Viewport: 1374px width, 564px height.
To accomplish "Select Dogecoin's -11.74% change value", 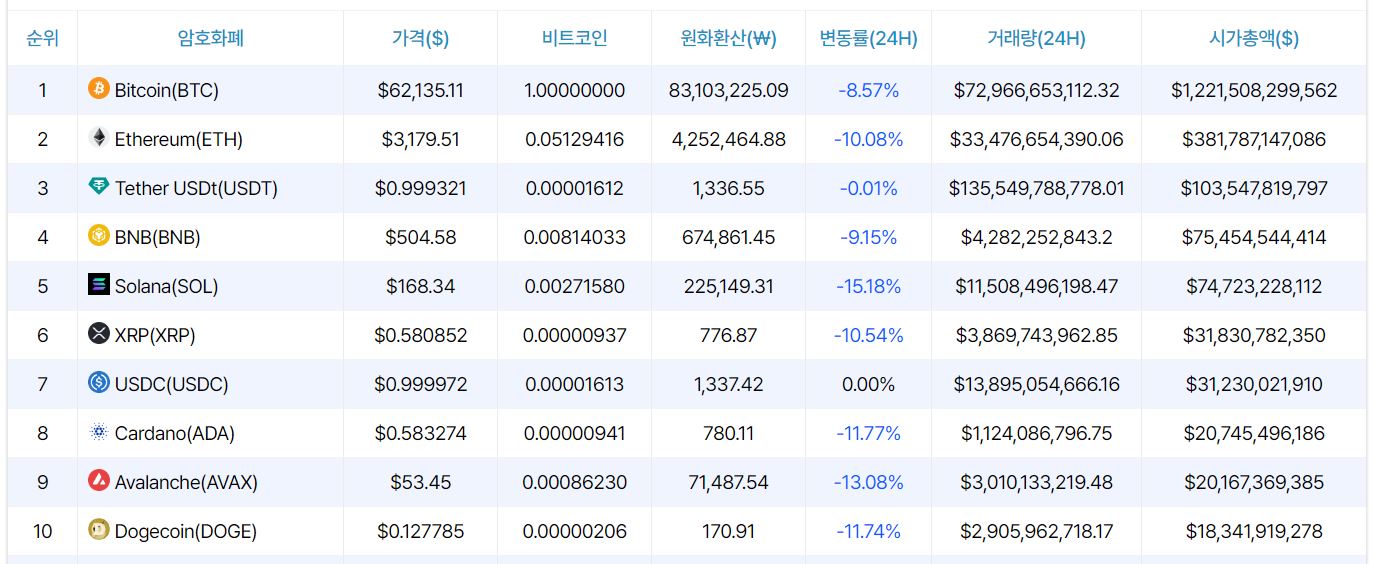I will pos(868,531).
